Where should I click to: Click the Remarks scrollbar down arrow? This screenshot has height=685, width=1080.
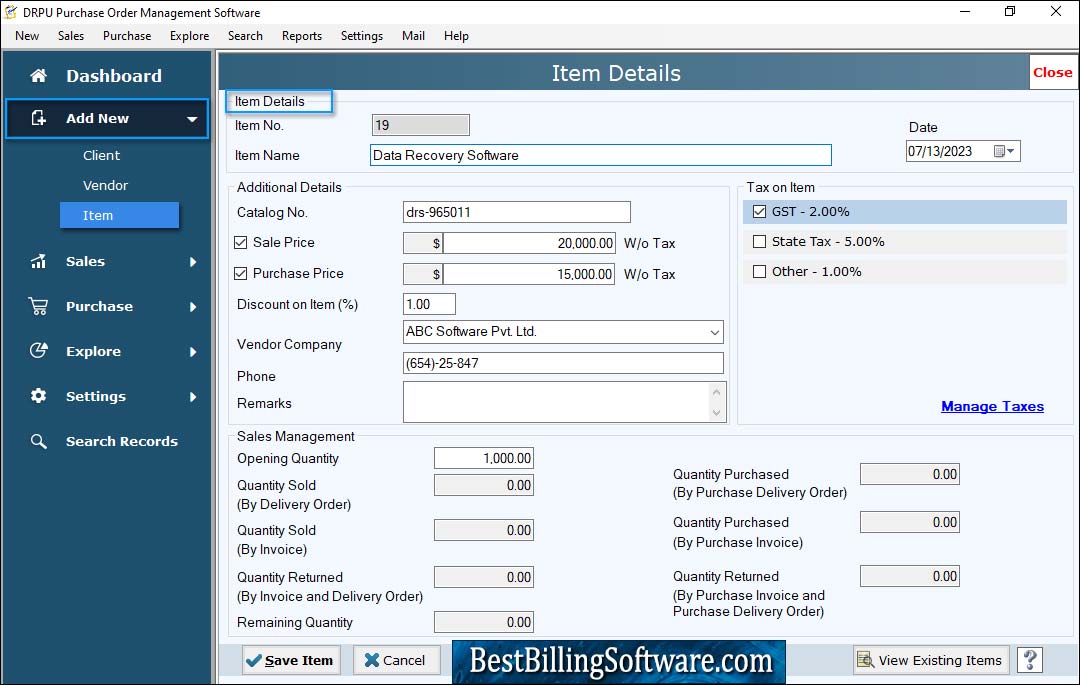[716, 413]
